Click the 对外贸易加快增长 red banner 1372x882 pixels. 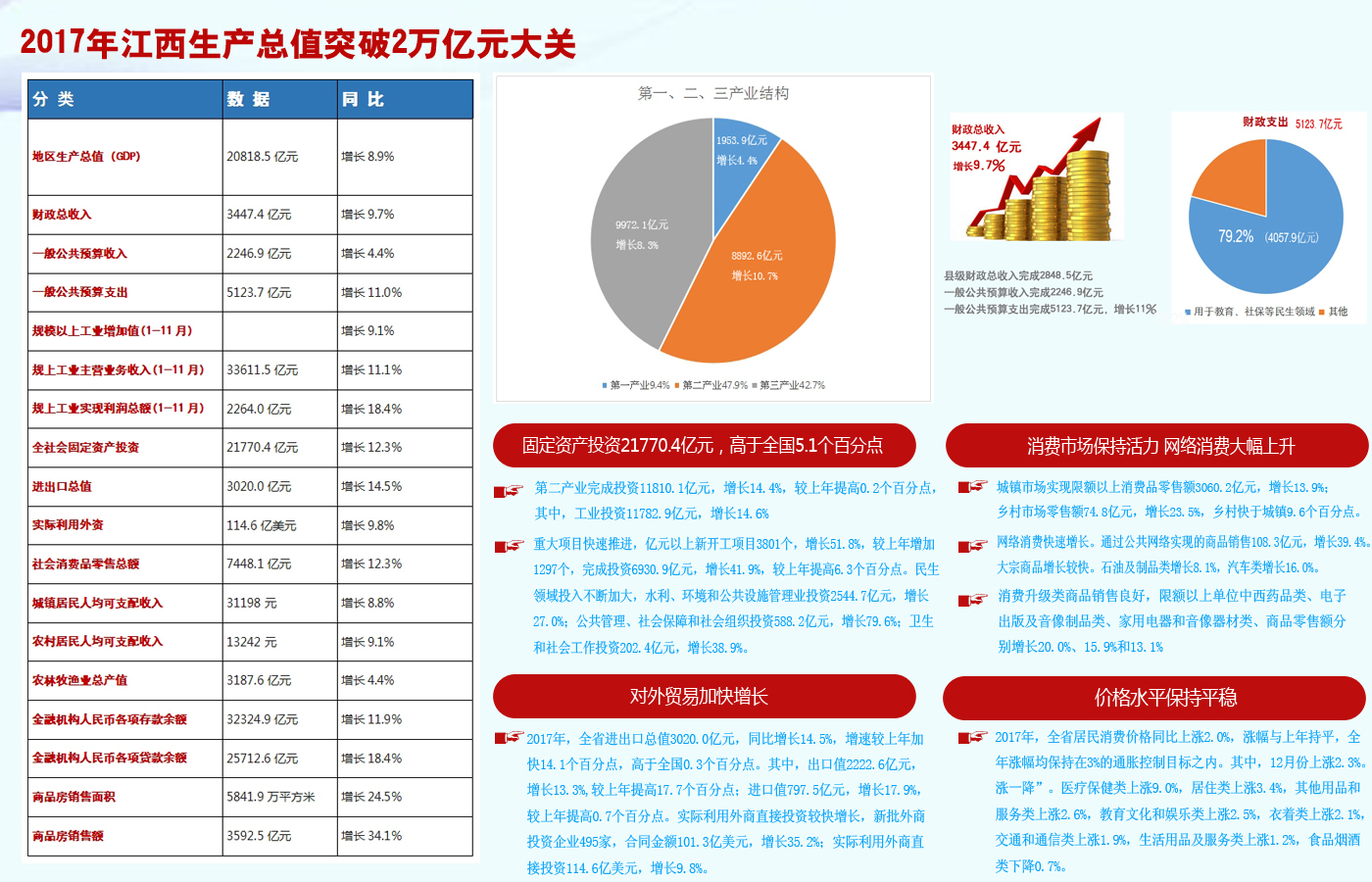[704, 696]
